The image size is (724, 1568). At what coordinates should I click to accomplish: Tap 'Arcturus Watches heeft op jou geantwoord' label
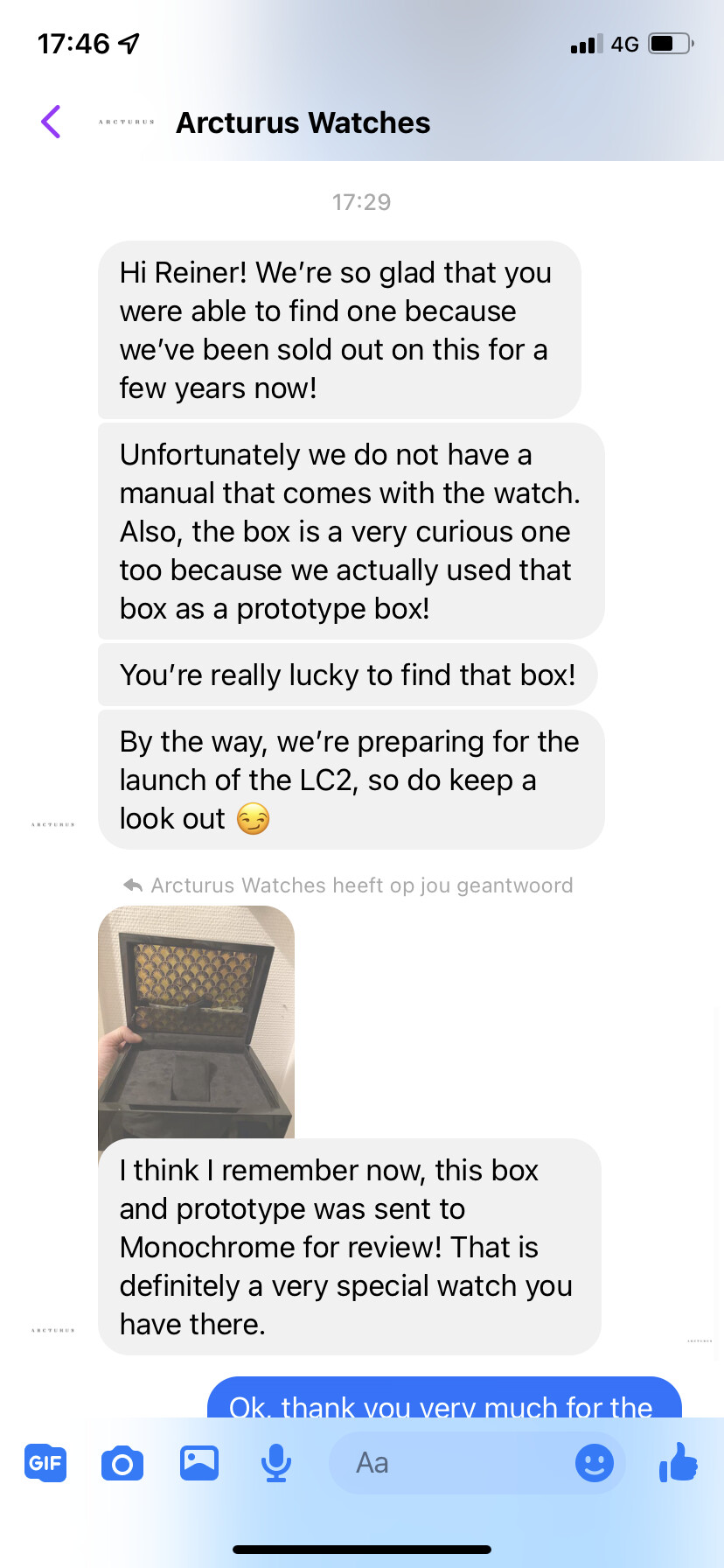coord(362,885)
